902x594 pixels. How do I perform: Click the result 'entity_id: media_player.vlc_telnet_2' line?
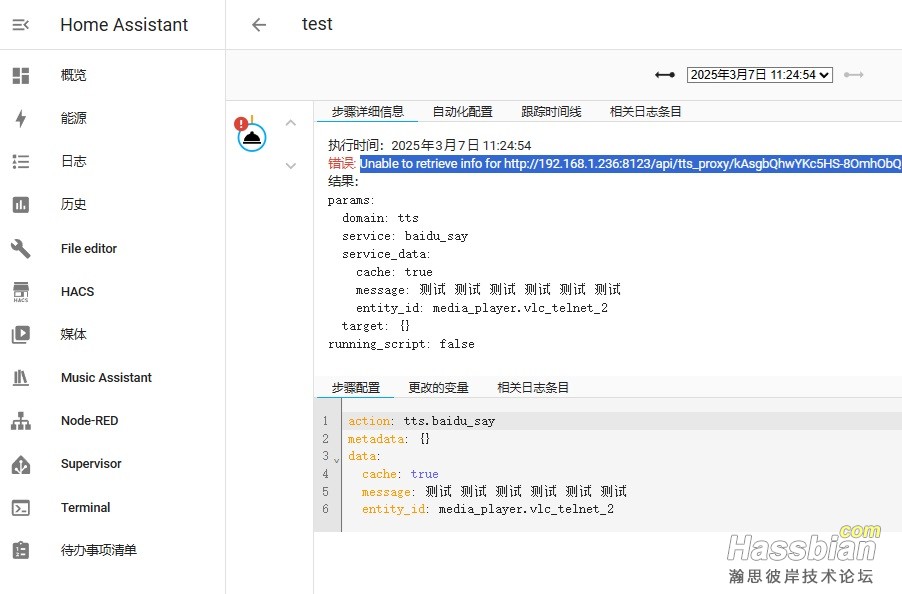tap(482, 308)
